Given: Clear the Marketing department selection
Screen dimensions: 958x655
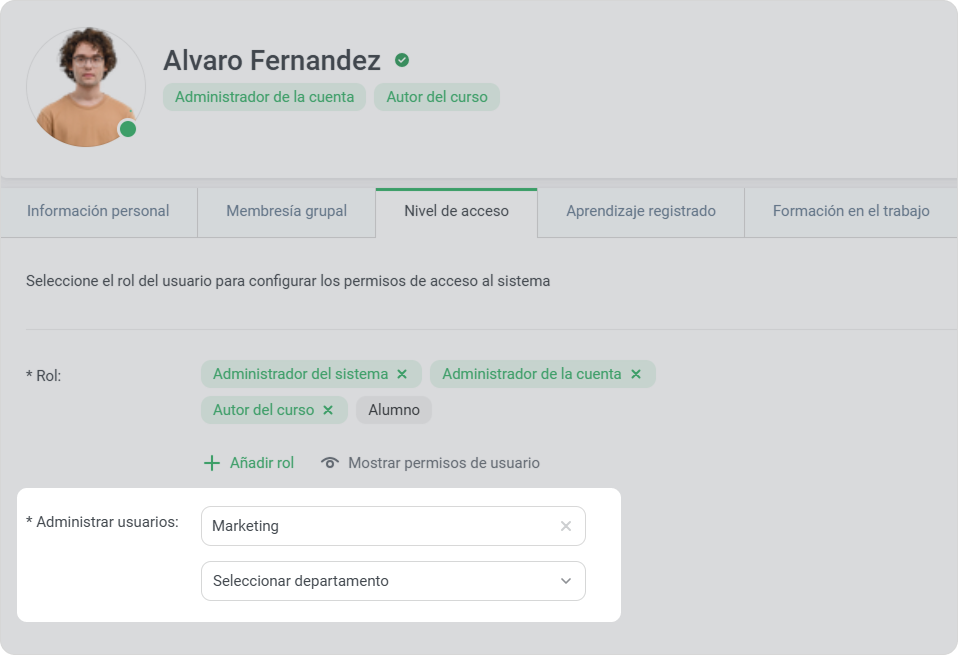Looking at the screenshot, I should click(x=566, y=526).
